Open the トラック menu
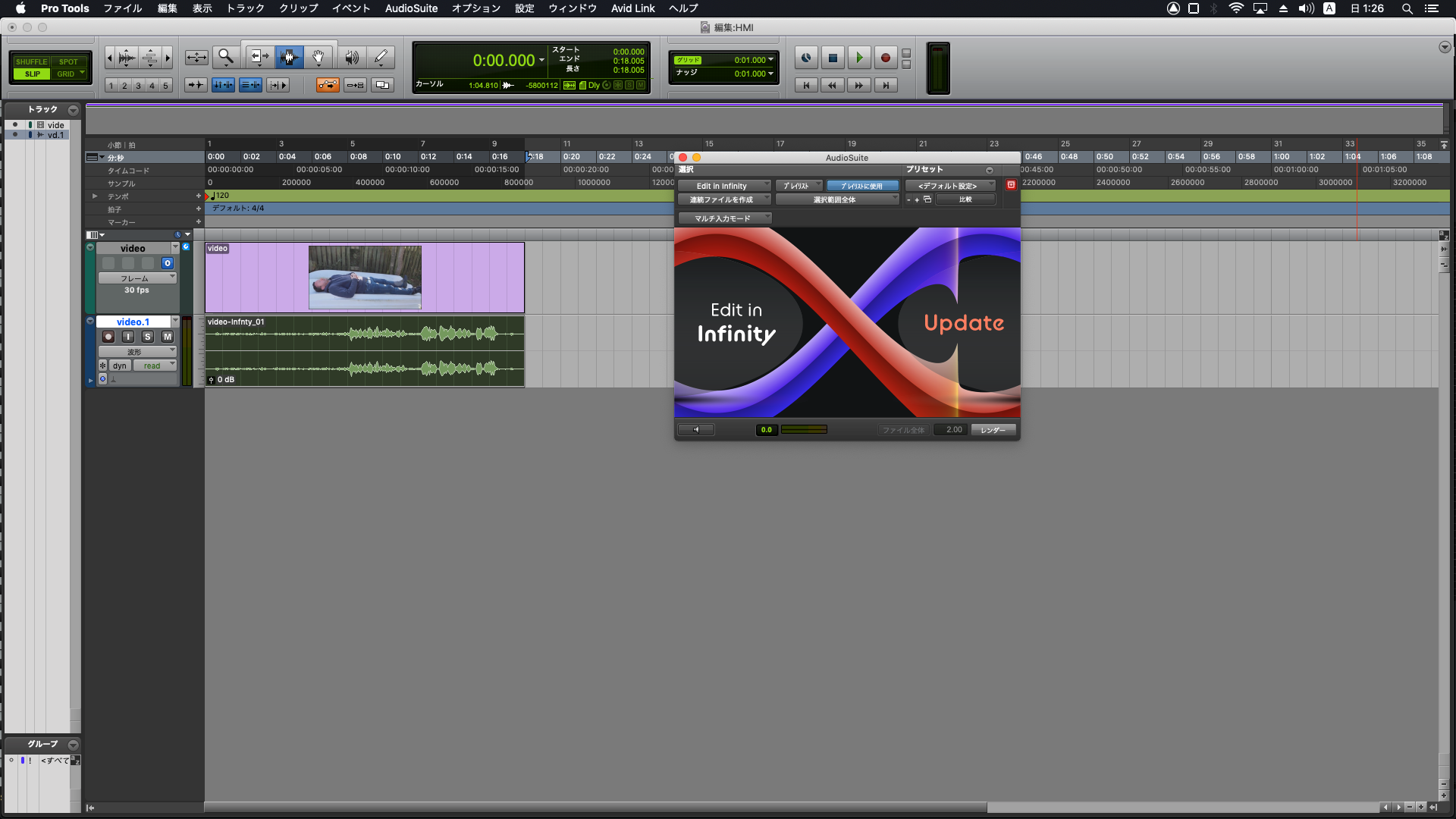The width and height of the screenshot is (1456, 819). [x=246, y=8]
